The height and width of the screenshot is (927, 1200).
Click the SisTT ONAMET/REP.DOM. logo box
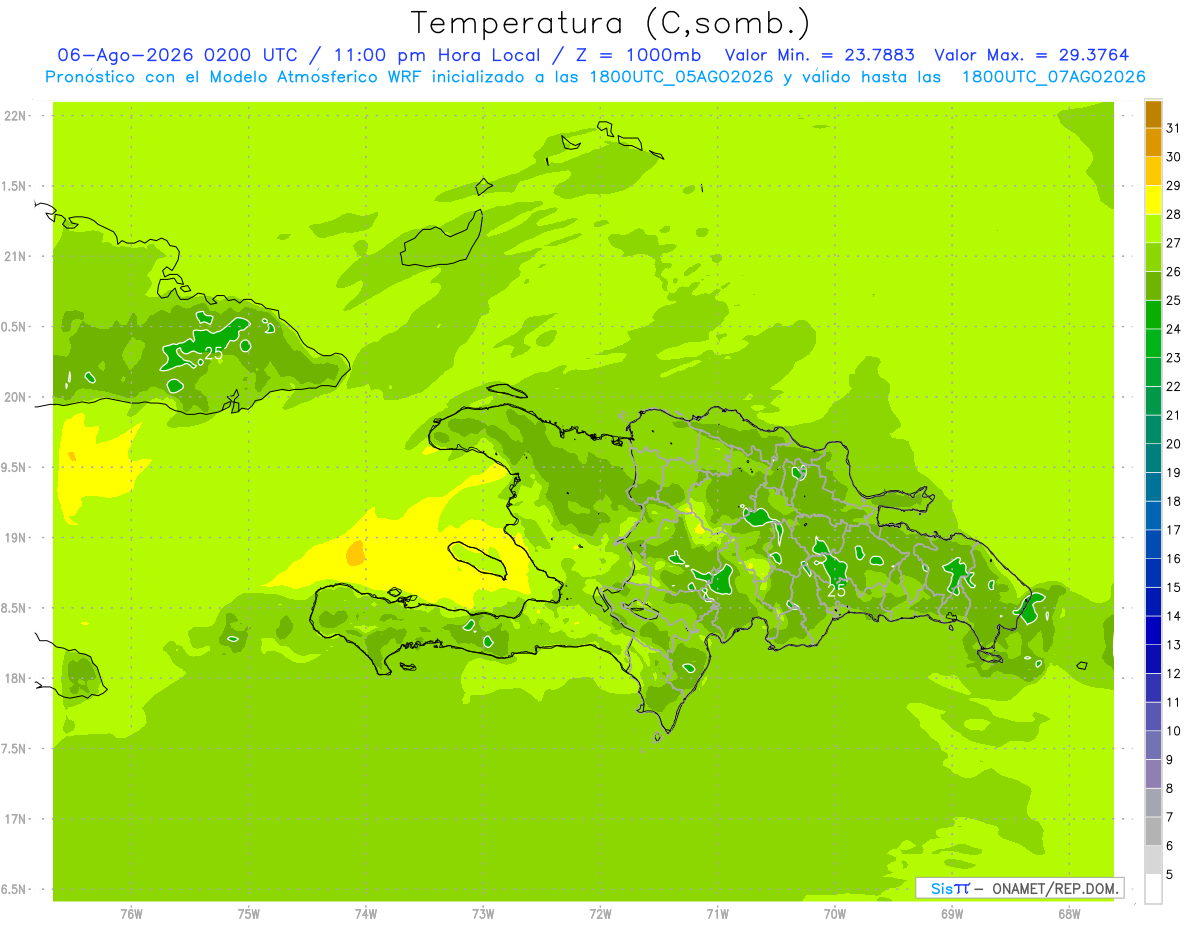[x=1019, y=888]
